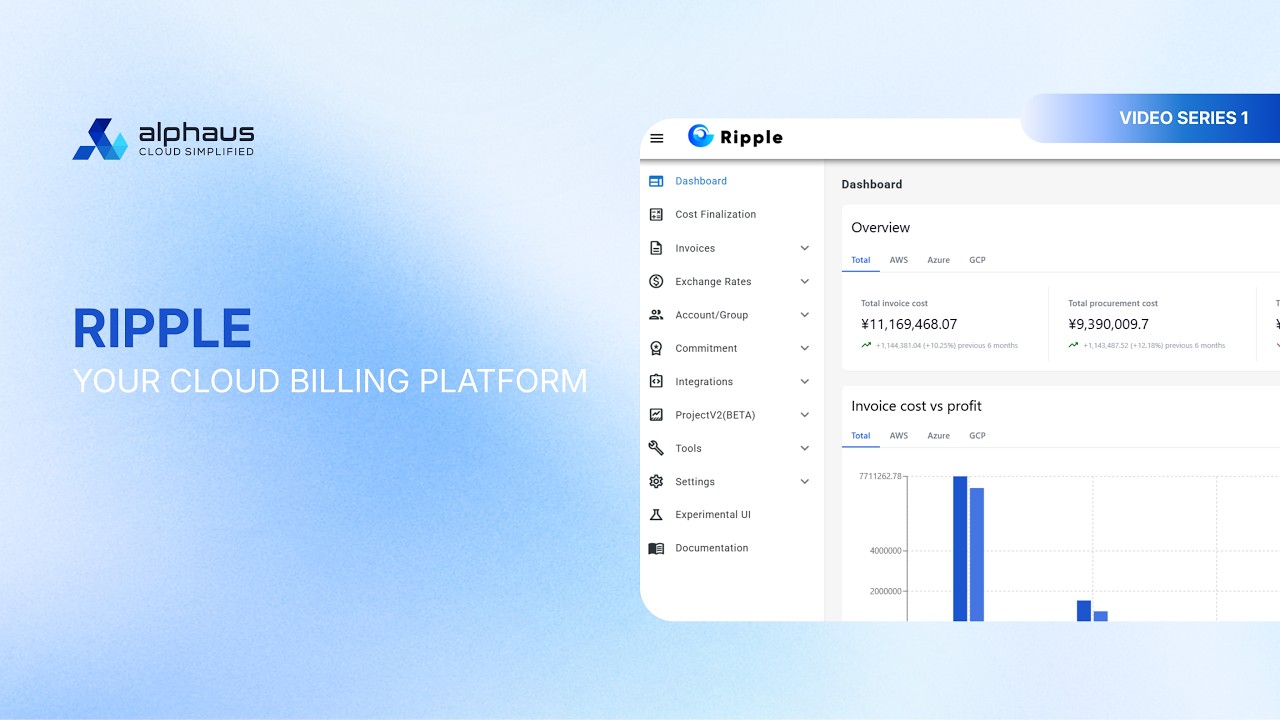Click the Cost Finalization calculator icon

coord(656,214)
